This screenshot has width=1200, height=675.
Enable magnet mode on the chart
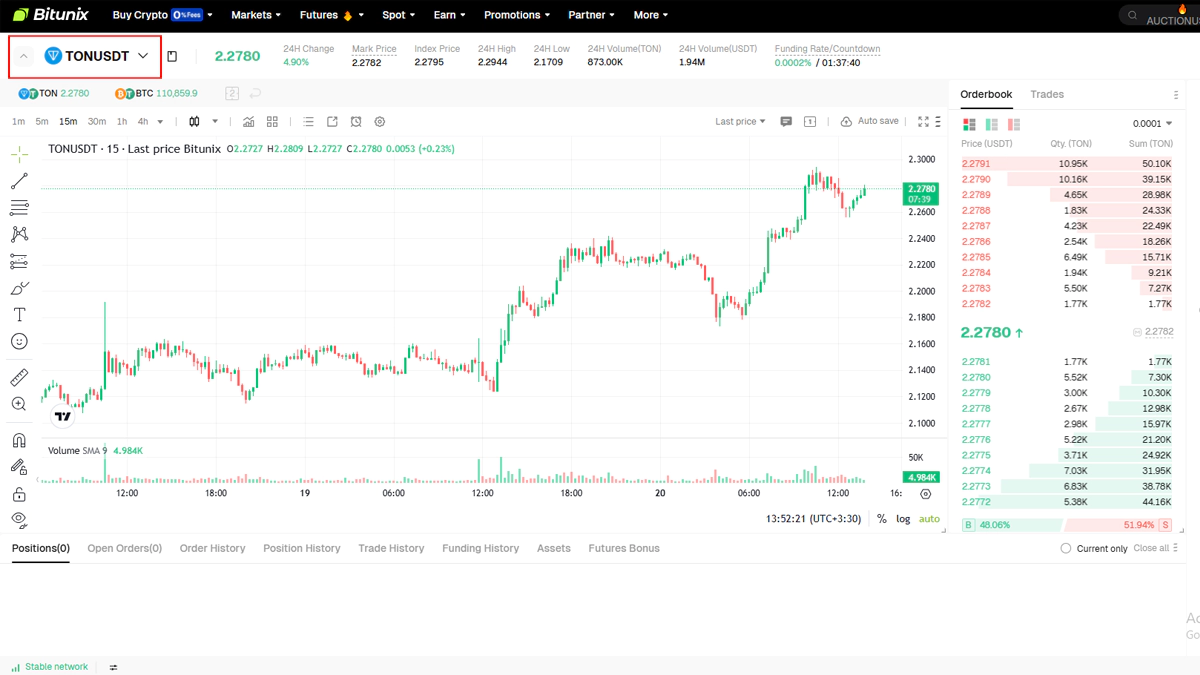point(20,440)
